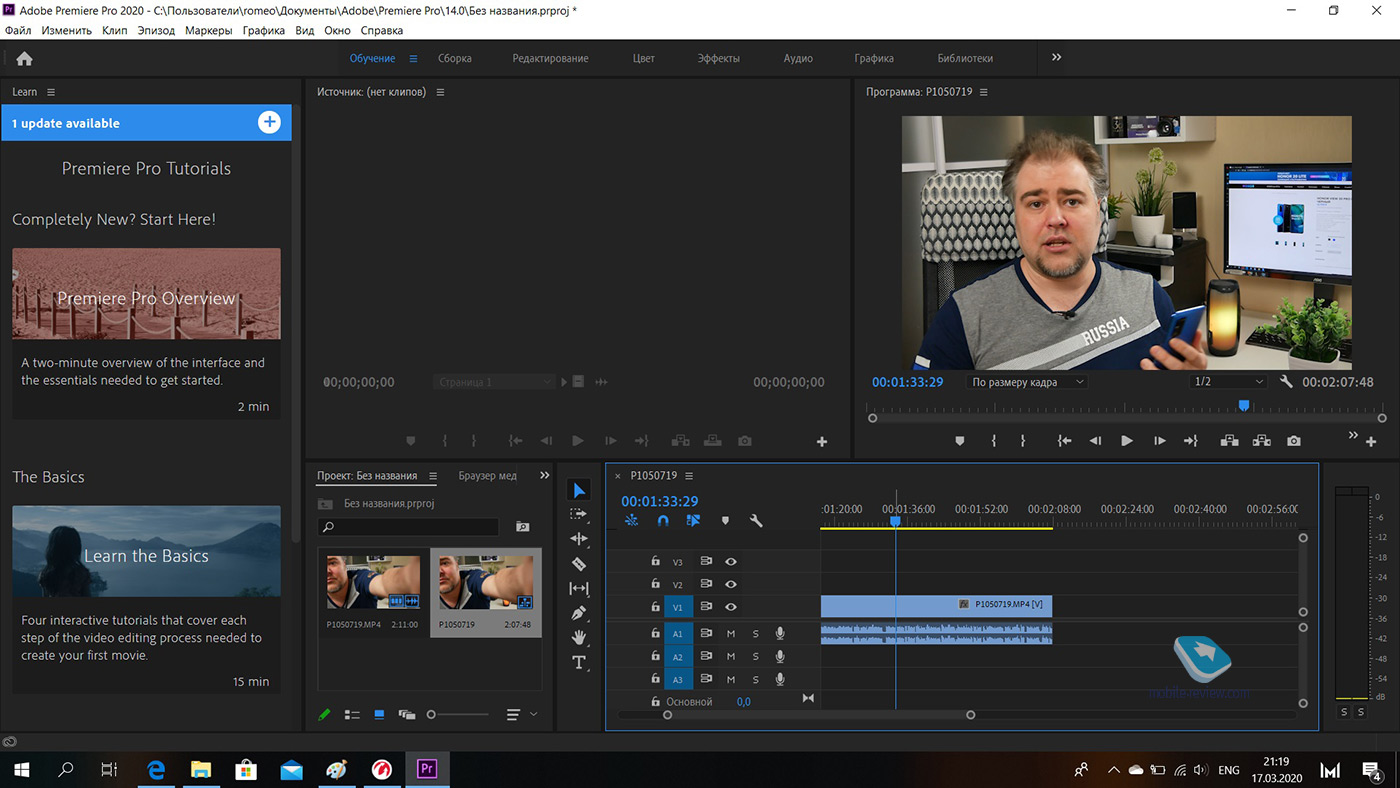Select the Ripple Edit tool
This screenshot has width=1400, height=788.
(579, 539)
